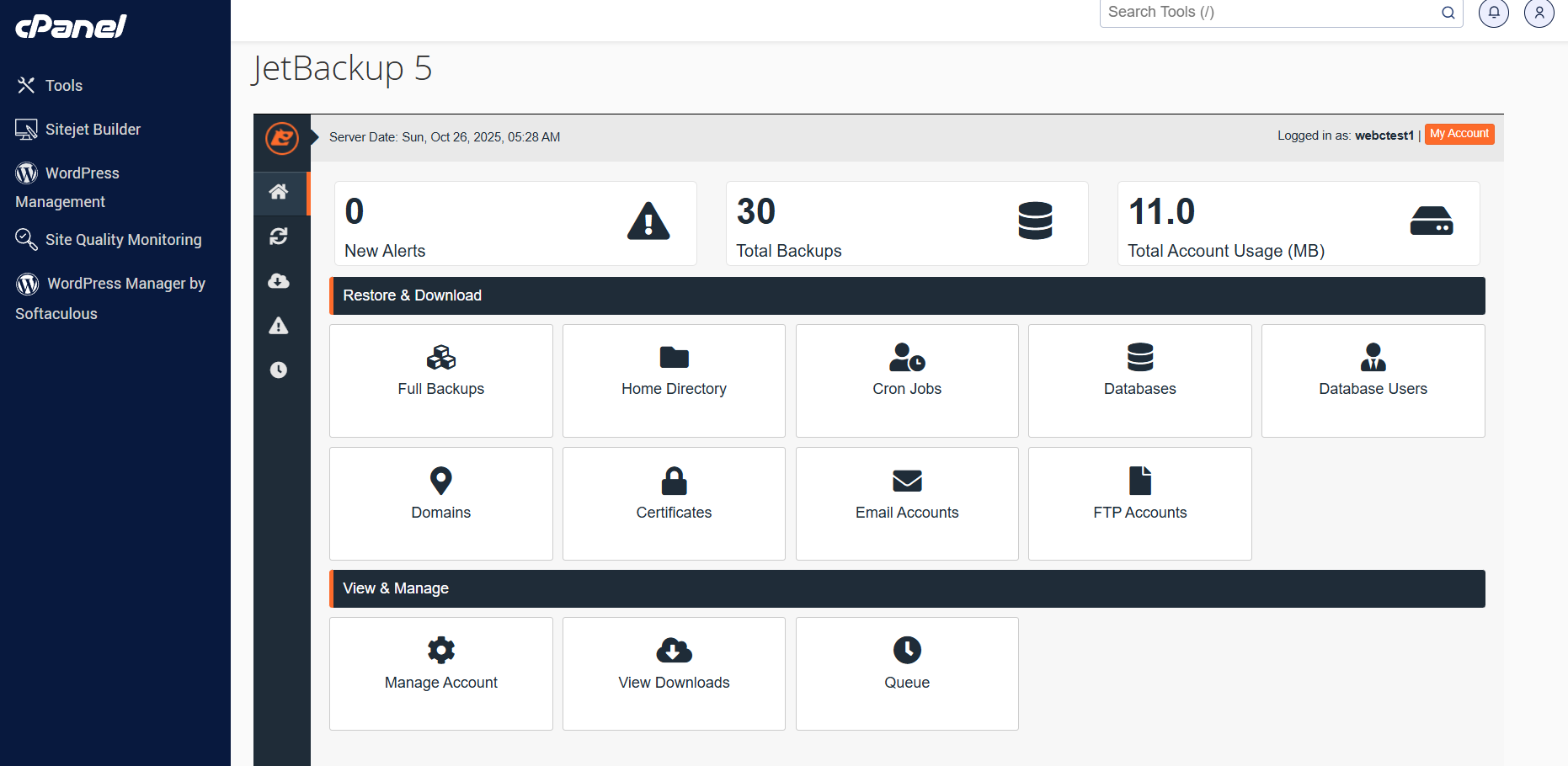Click the Email Accounts envelope icon
The image size is (1568, 766).
point(907,481)
